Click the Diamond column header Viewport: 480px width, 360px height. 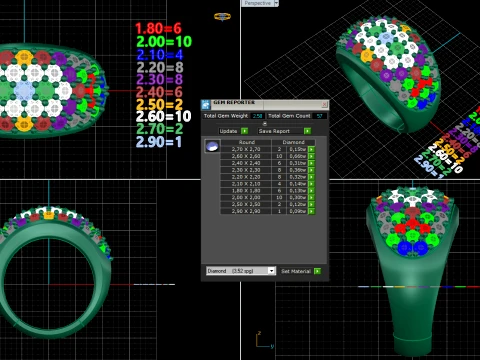tap(293, 142)
